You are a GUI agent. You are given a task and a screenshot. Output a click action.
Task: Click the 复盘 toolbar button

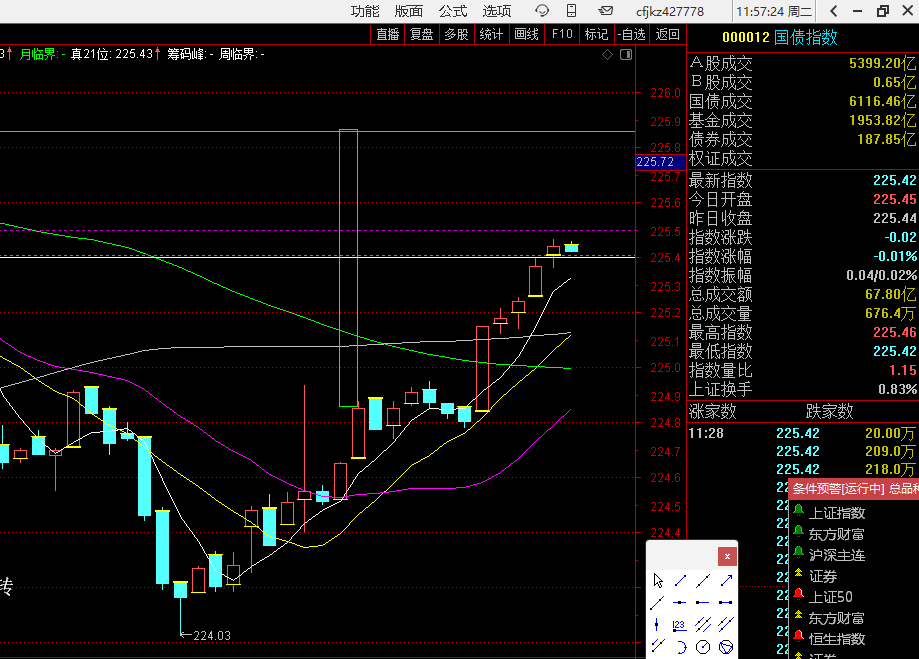click(421, 35)
